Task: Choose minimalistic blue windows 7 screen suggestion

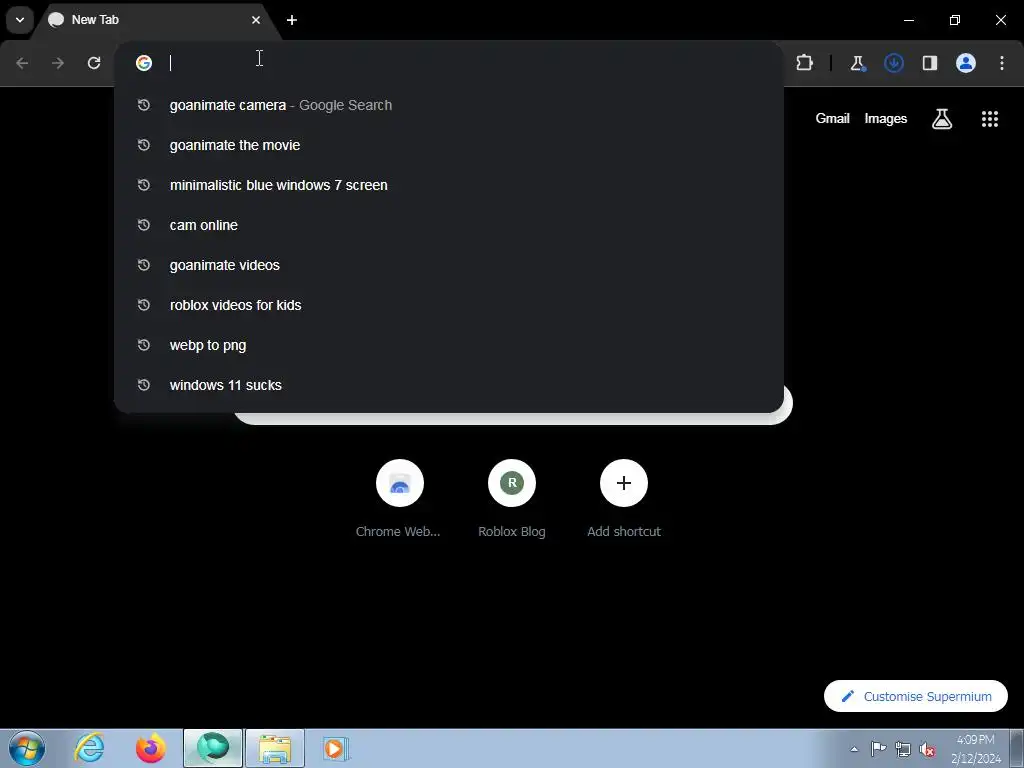Action: 449,185
